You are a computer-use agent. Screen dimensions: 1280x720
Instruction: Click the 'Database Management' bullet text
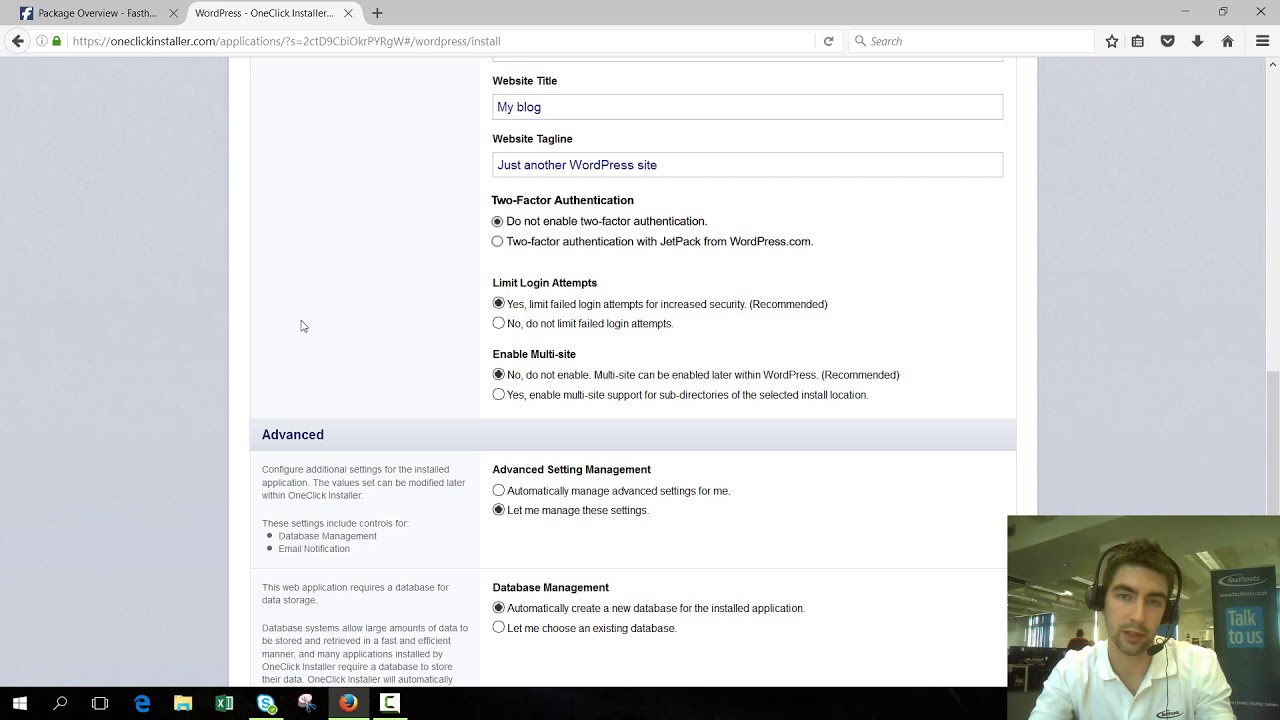pos(327,536)
